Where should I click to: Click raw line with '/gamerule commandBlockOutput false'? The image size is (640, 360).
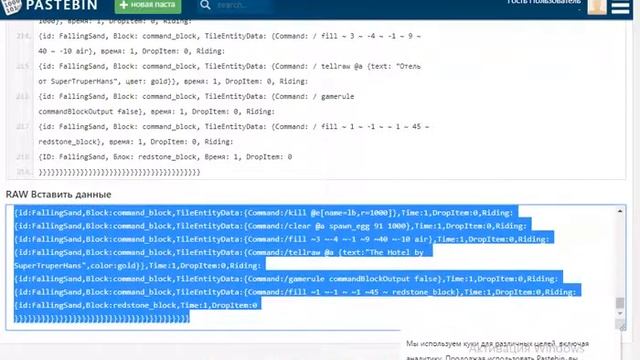click(x=286, y=279)
